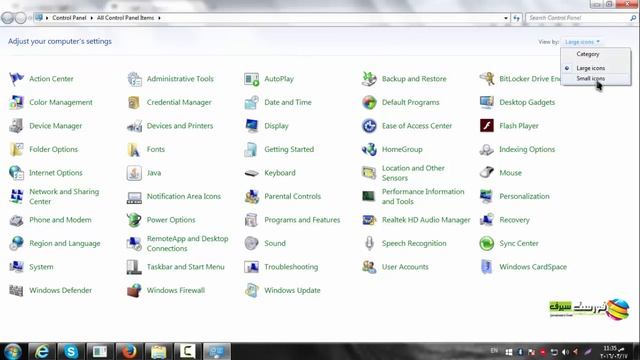The width and height of the screenshot is (640, 360).
Task: Click the BitLocker Drive Encryption key icon
Action: (487, 79)
